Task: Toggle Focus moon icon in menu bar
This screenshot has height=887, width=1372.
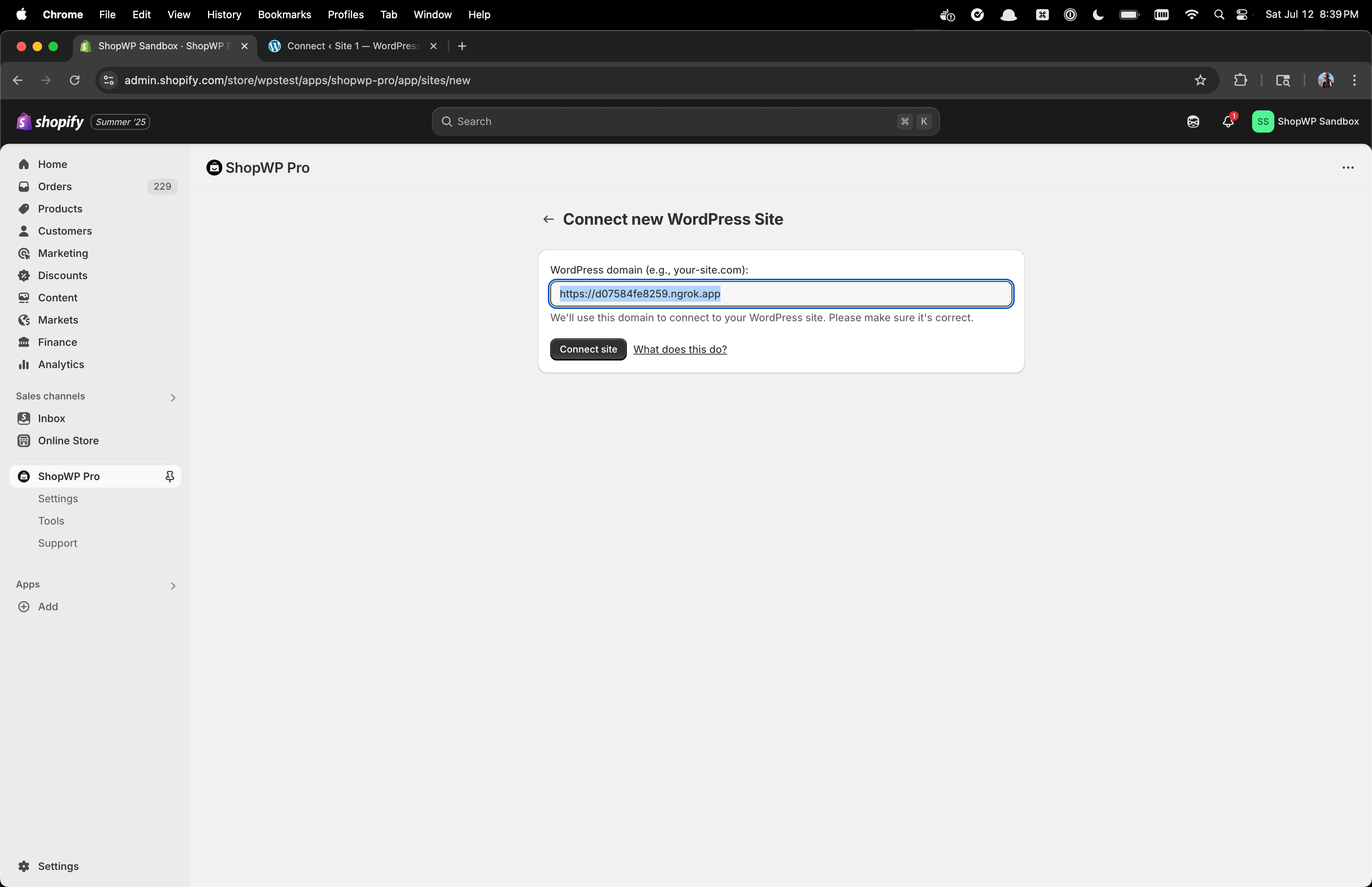Action: pyautogui.click(x=1098, y=14)
